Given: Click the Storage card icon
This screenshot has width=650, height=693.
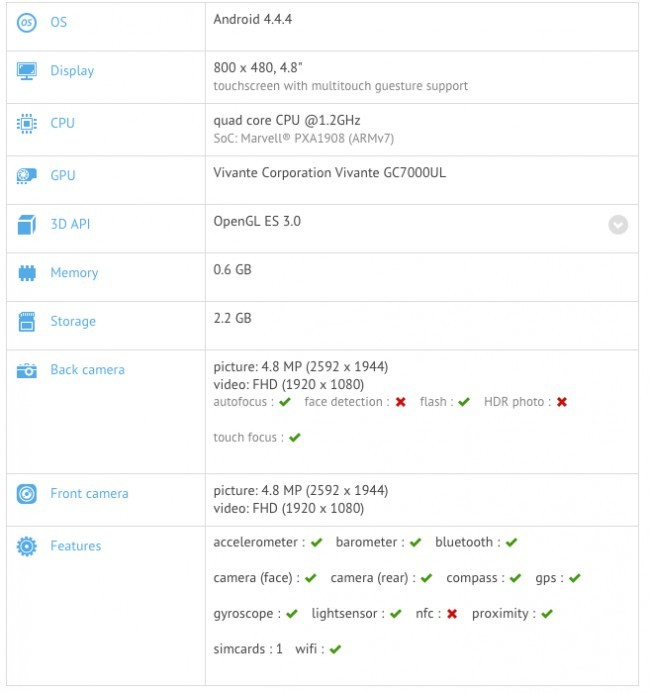Looking at the screenshot, I should [x=27, y=322].
